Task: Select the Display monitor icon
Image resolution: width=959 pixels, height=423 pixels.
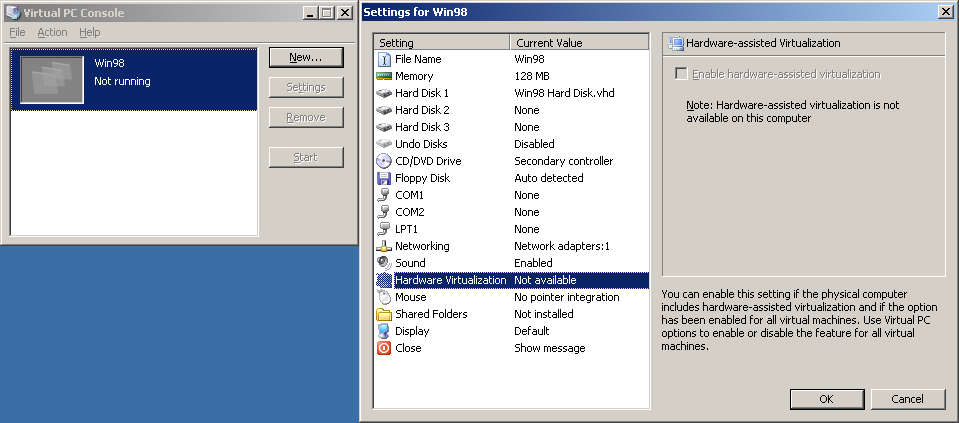Action: [384, 331]
